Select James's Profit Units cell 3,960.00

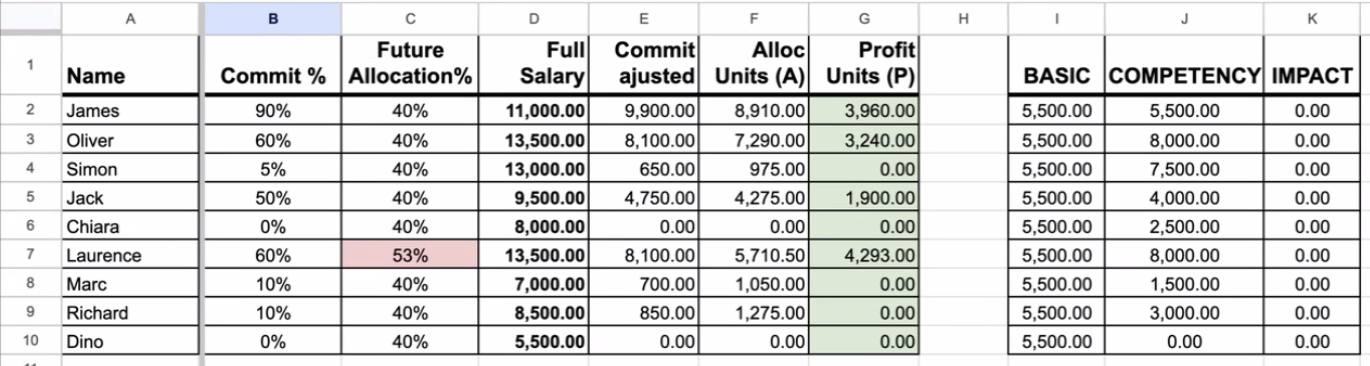863,111
